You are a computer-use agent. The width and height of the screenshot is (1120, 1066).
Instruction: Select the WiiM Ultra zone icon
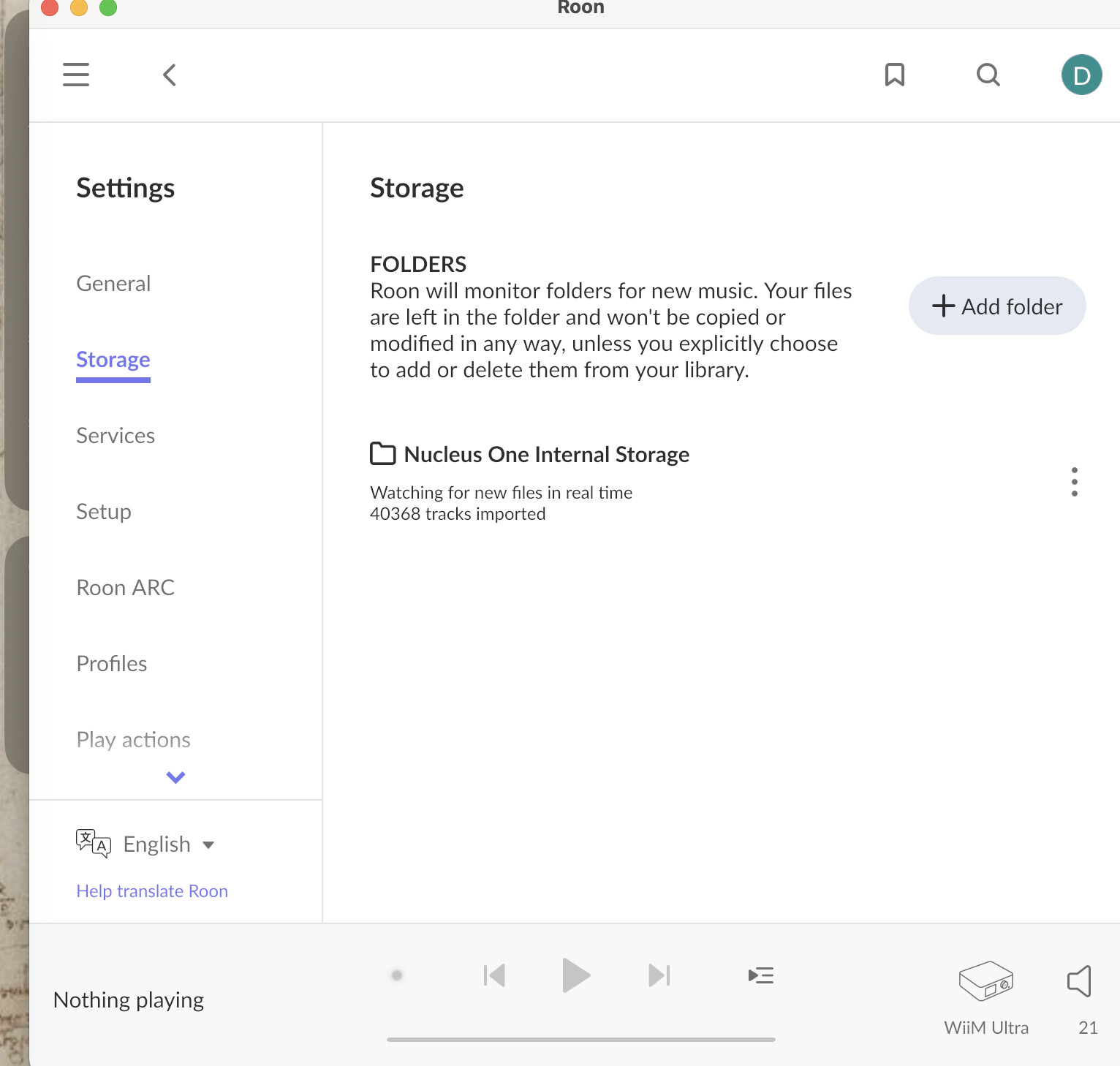point(986,980)
